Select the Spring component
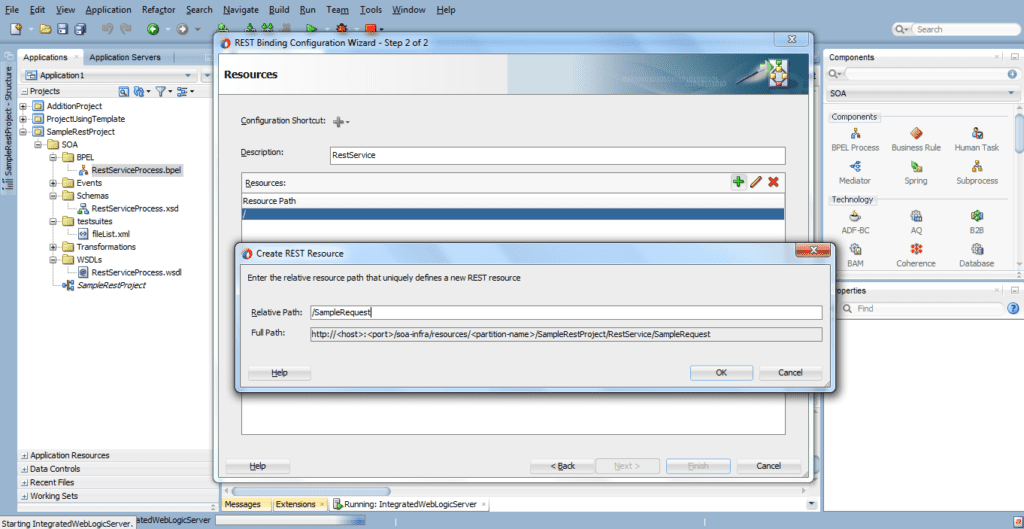Image resolution: width=1024 pixels, height=529 pixels. pos(916,173)
